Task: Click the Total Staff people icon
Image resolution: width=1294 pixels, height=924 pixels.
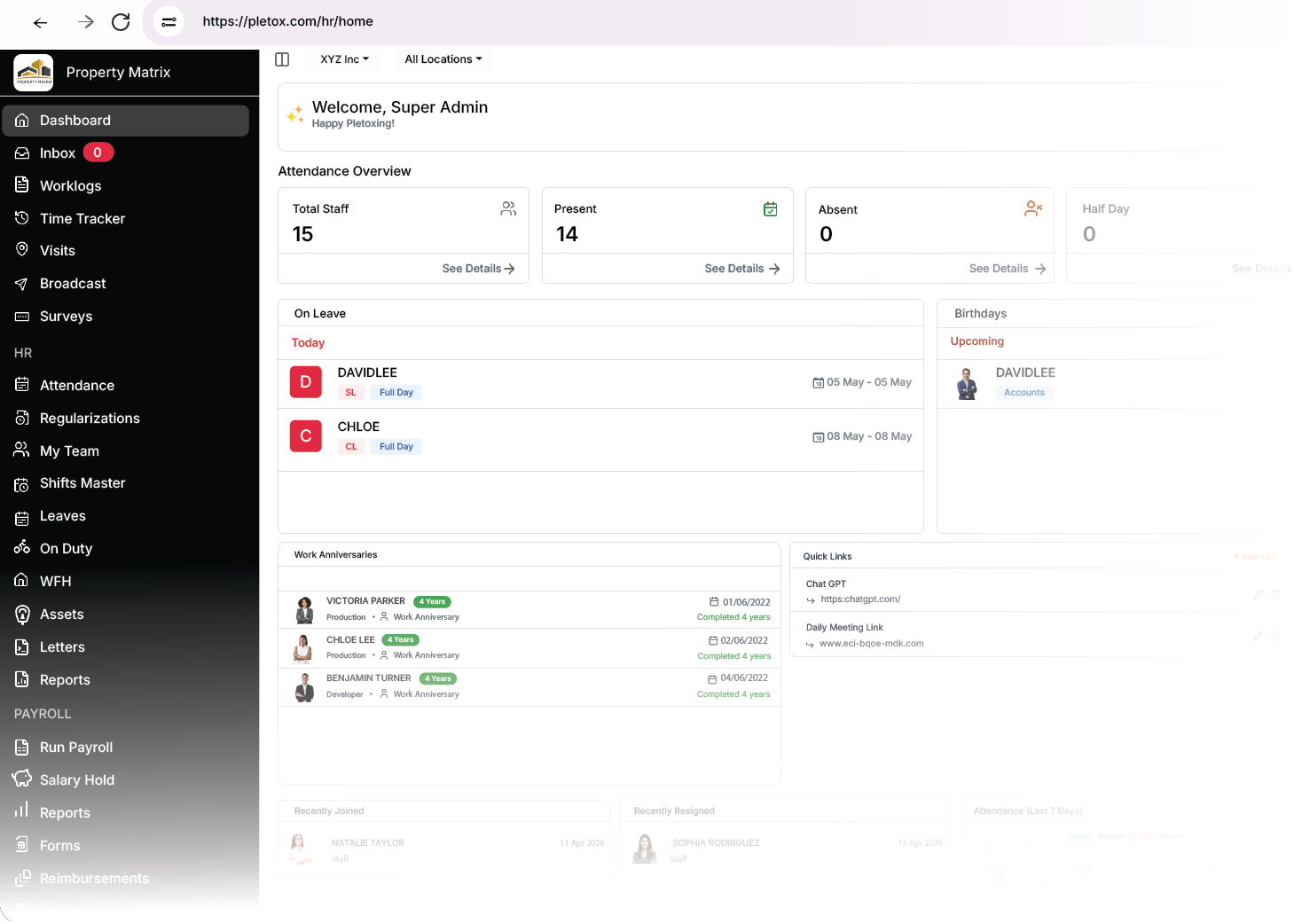Action: (508, 208)
